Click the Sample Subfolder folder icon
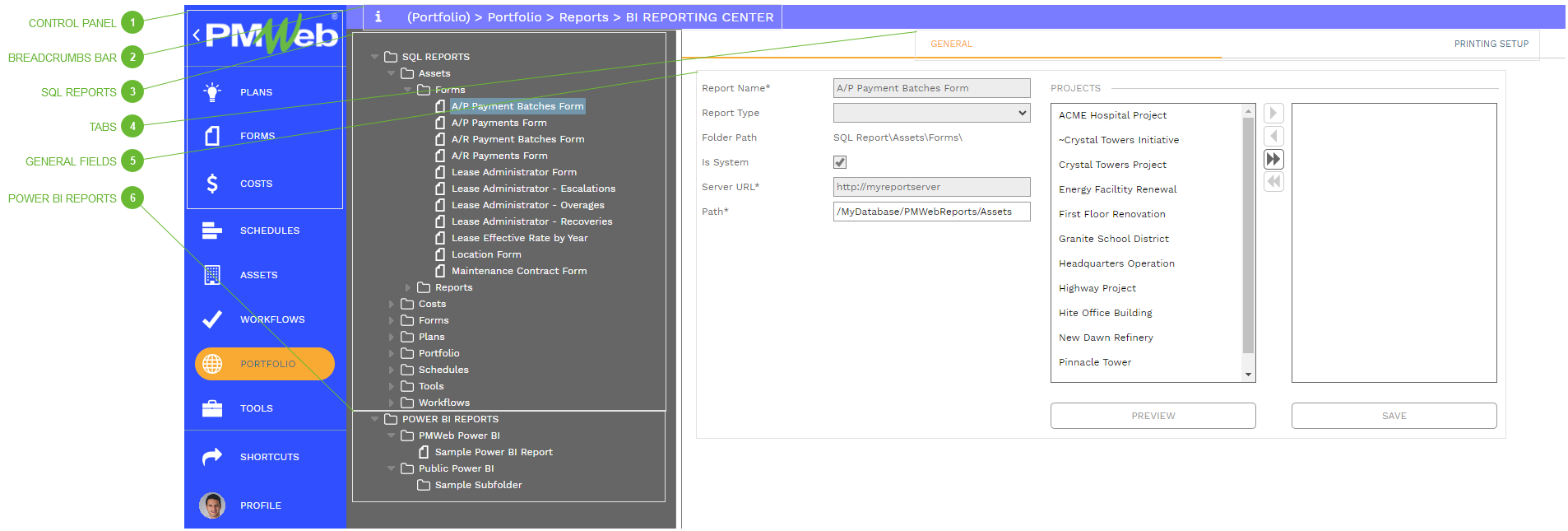 tap(424, 485)
